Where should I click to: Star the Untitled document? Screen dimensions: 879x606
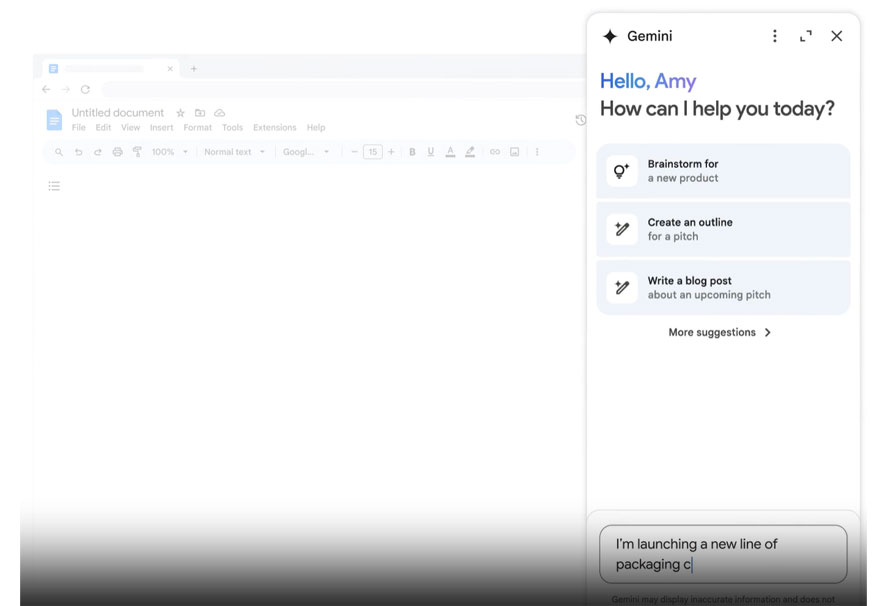pos(181,113)
